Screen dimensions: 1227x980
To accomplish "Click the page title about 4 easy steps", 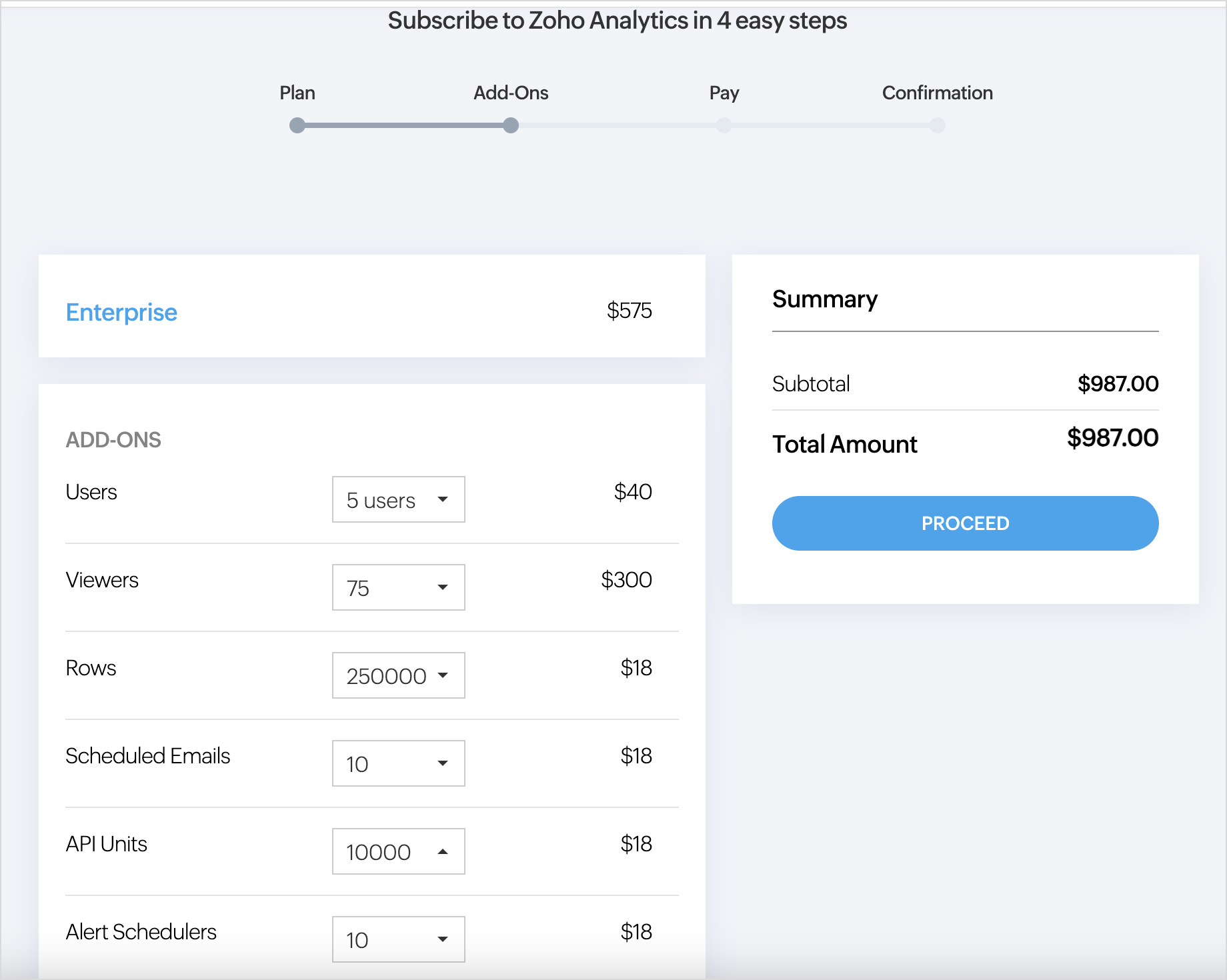I will [x=618, y=21].
